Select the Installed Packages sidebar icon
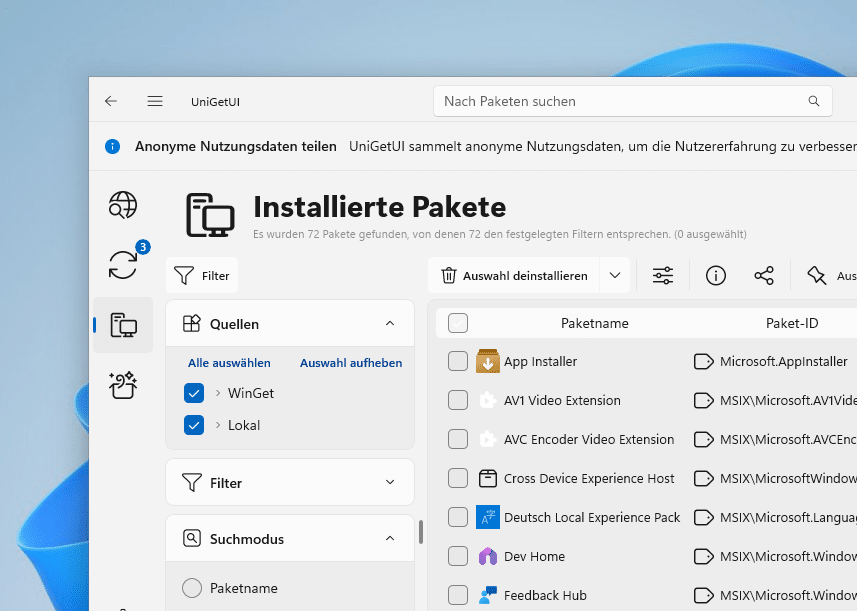Screen dimensions: 857x611 click(122, 325)
